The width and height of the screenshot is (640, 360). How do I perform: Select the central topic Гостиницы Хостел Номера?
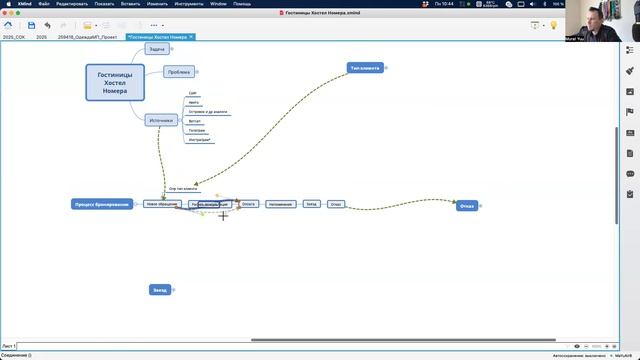(115, 82)
